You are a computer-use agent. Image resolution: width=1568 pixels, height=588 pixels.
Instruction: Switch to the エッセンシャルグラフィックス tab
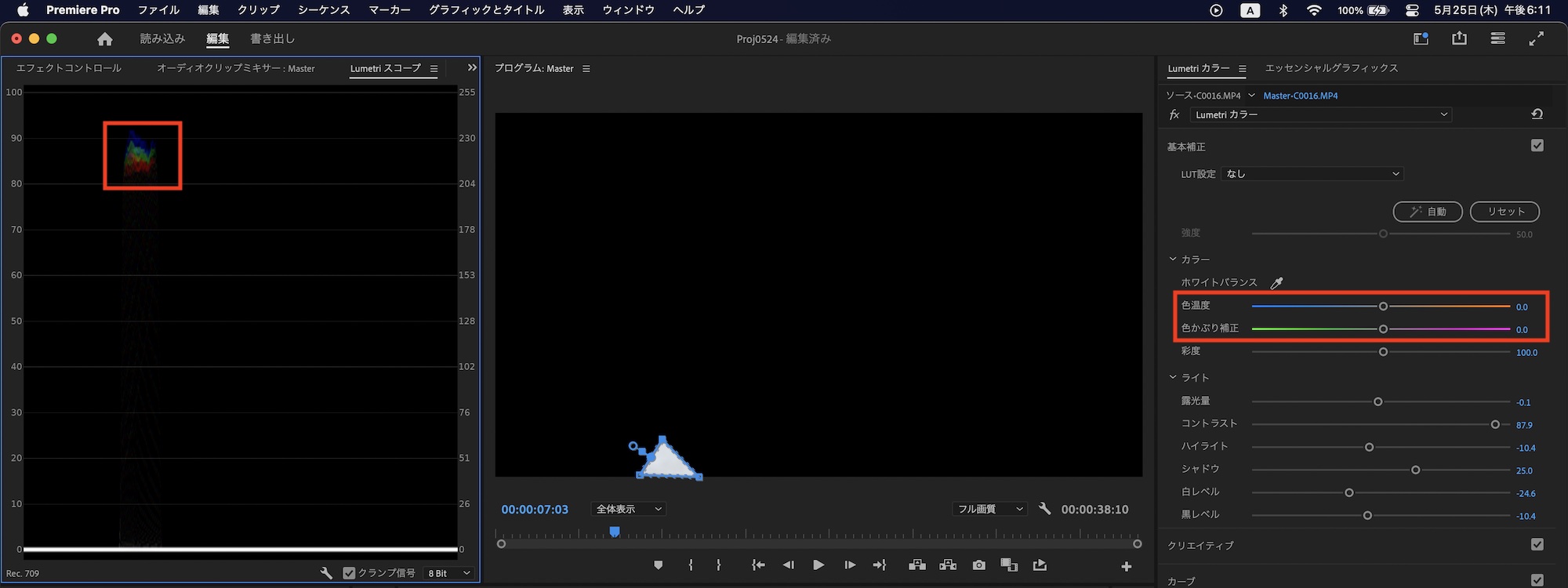(x=1331, y=68)
